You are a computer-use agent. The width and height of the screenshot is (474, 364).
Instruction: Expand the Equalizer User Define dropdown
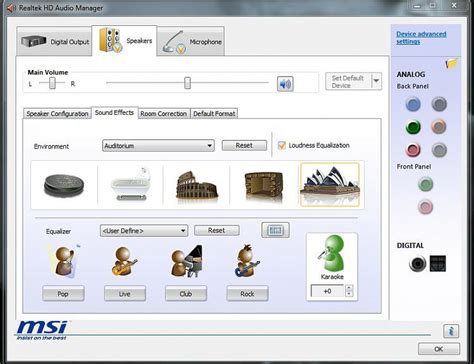tap(144, 231)
